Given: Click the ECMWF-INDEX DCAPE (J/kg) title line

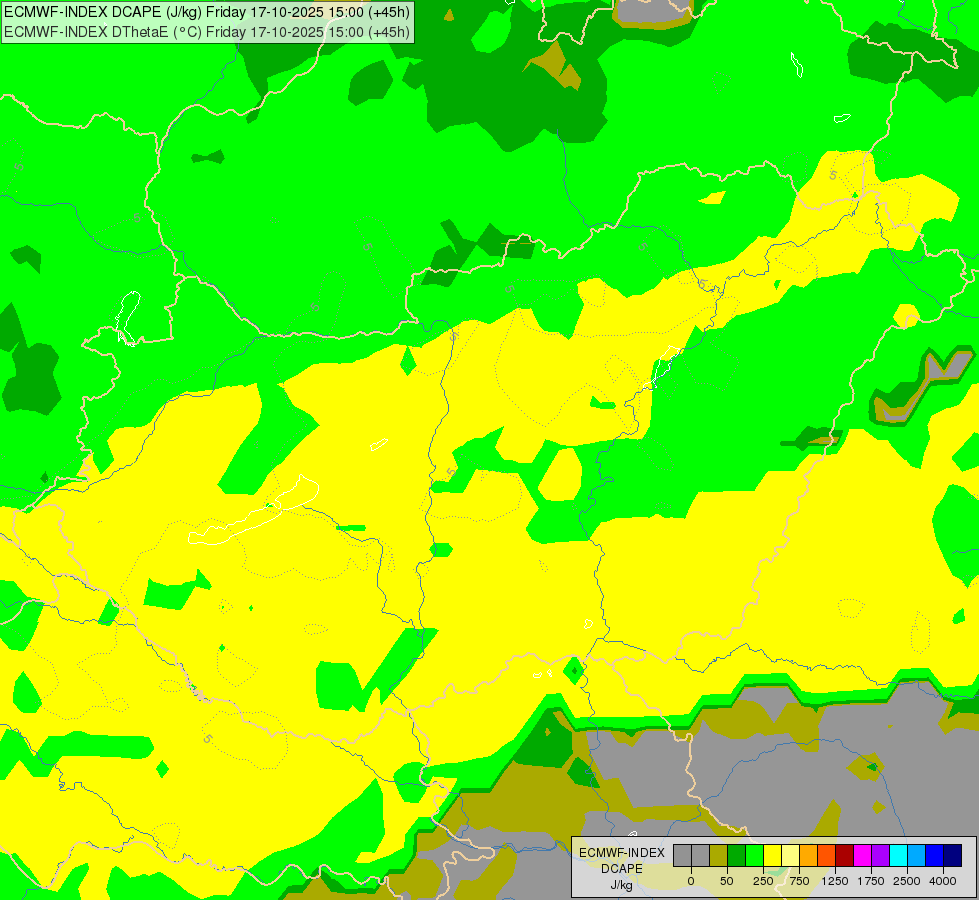Looking at the screenshot, I should click(207, 12).
